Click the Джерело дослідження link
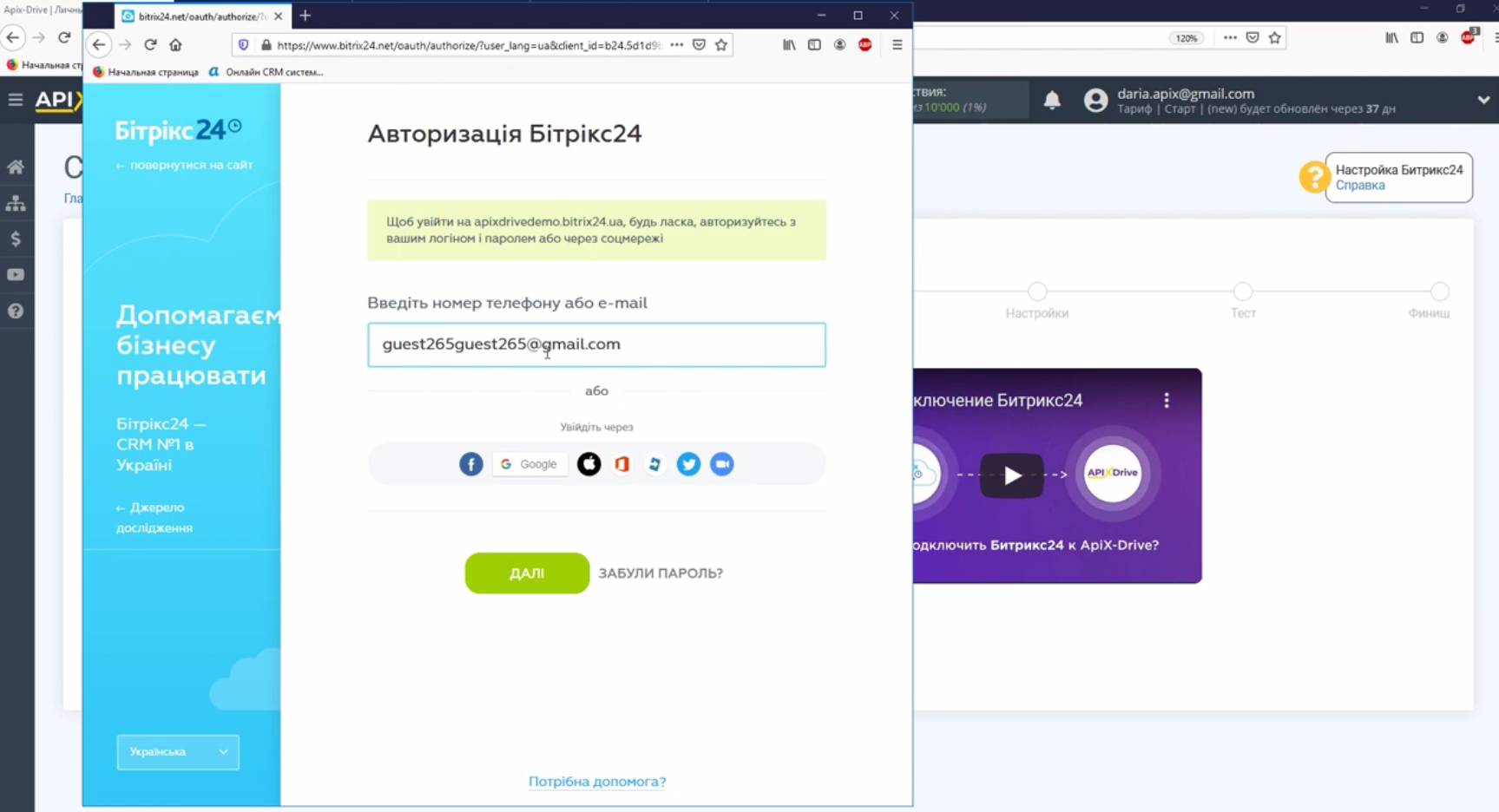The width and height of the screenshot is (1499, 812). tap(155, 517)
